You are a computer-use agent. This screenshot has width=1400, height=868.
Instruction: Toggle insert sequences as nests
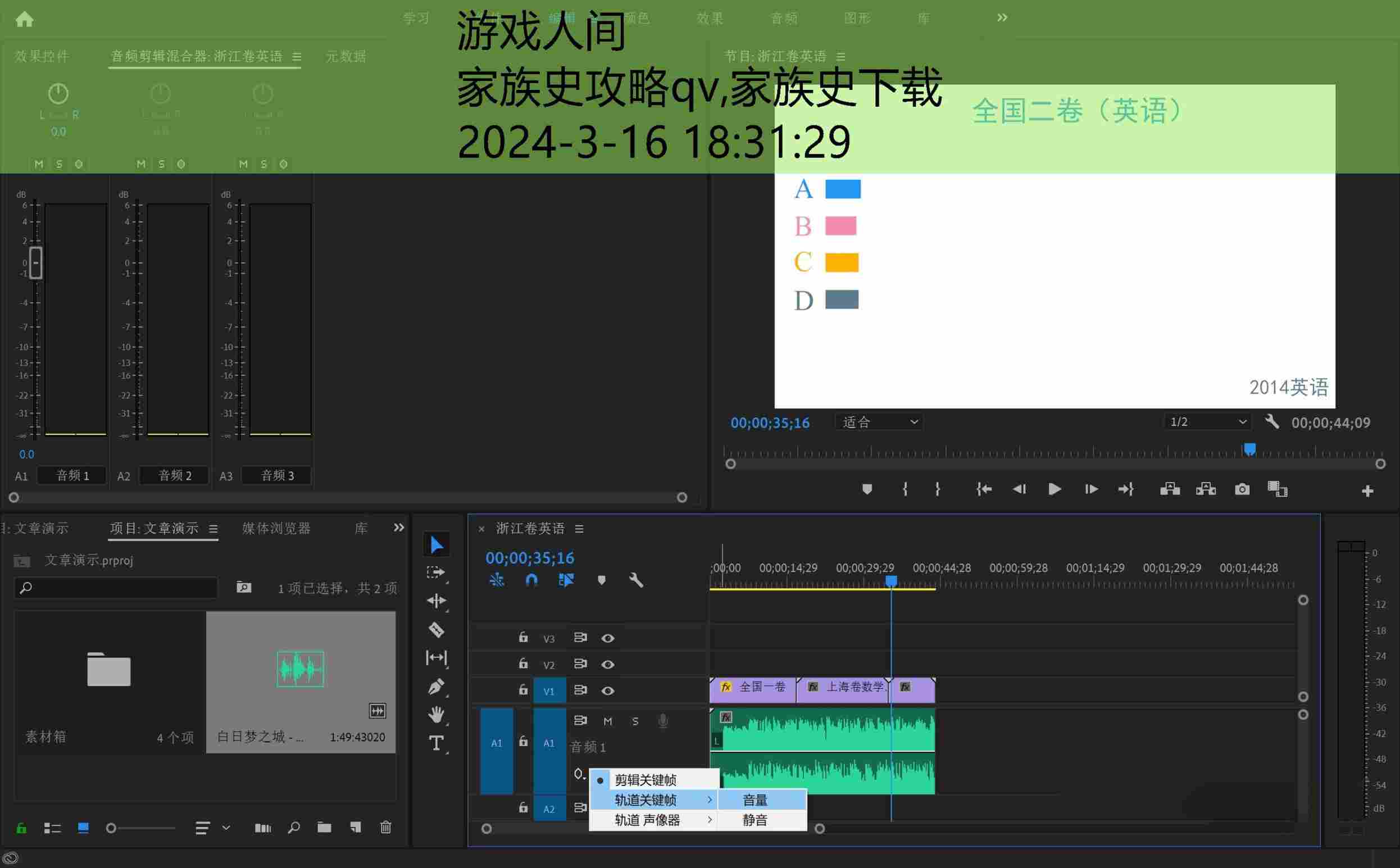pyautogui.click(x=497, y=580)
